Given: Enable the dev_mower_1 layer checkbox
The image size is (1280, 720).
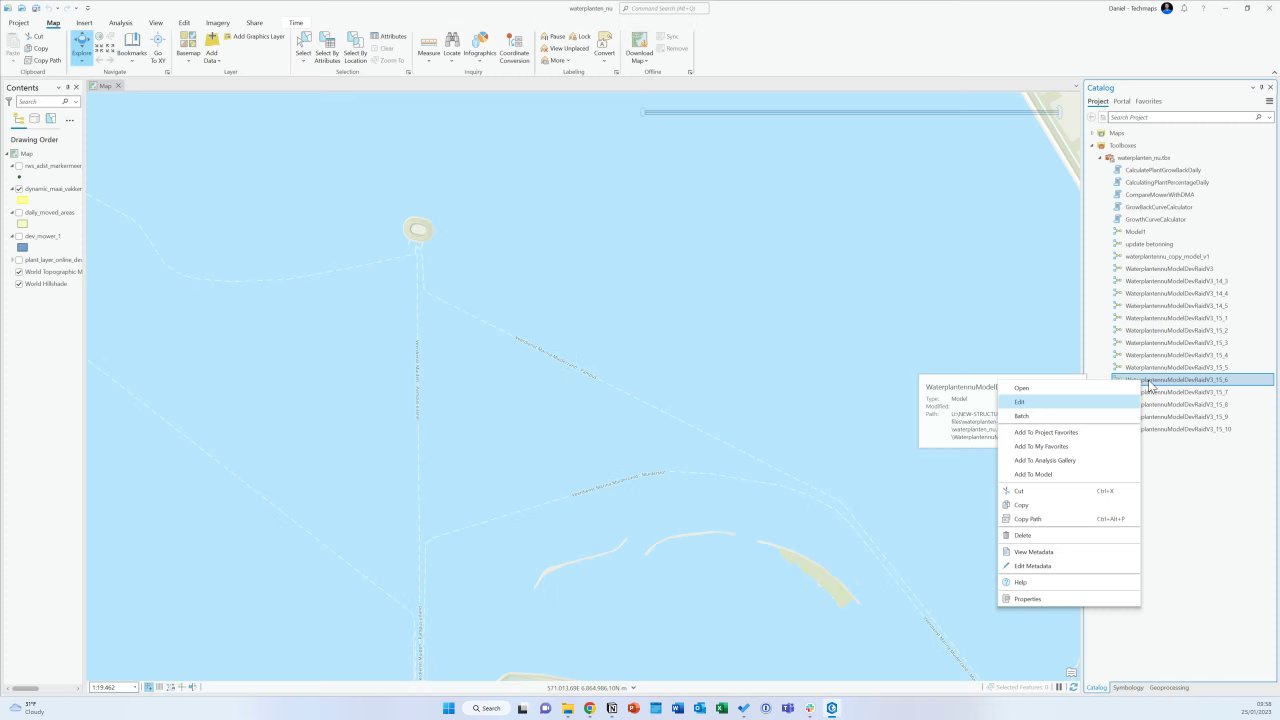Looking at the screenshot, I should 19,236.
